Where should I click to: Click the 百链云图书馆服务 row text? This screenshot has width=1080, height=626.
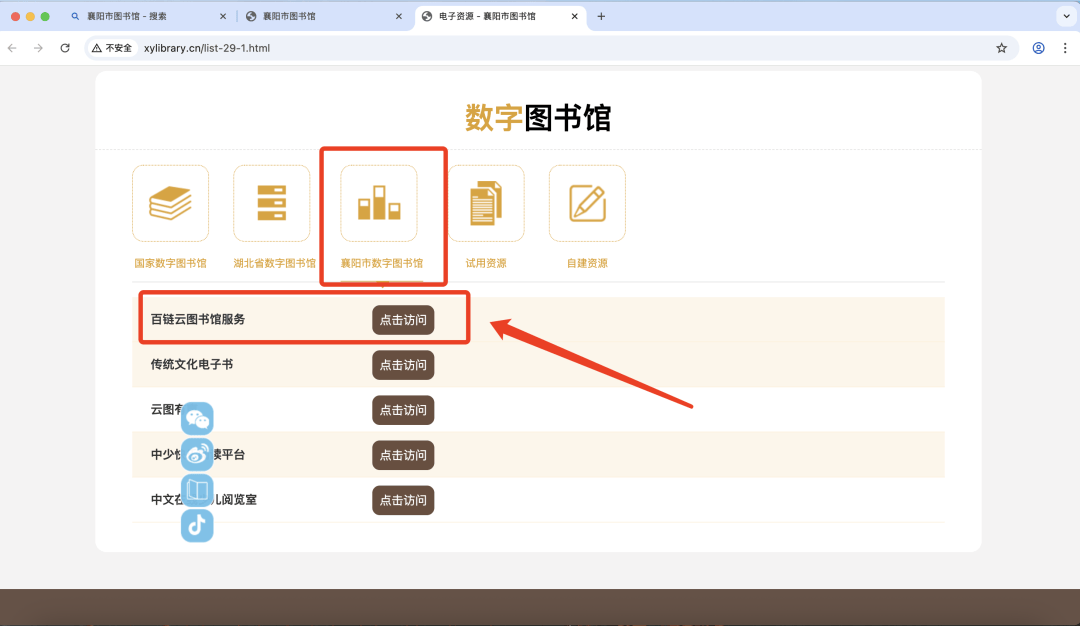point(198,320)
